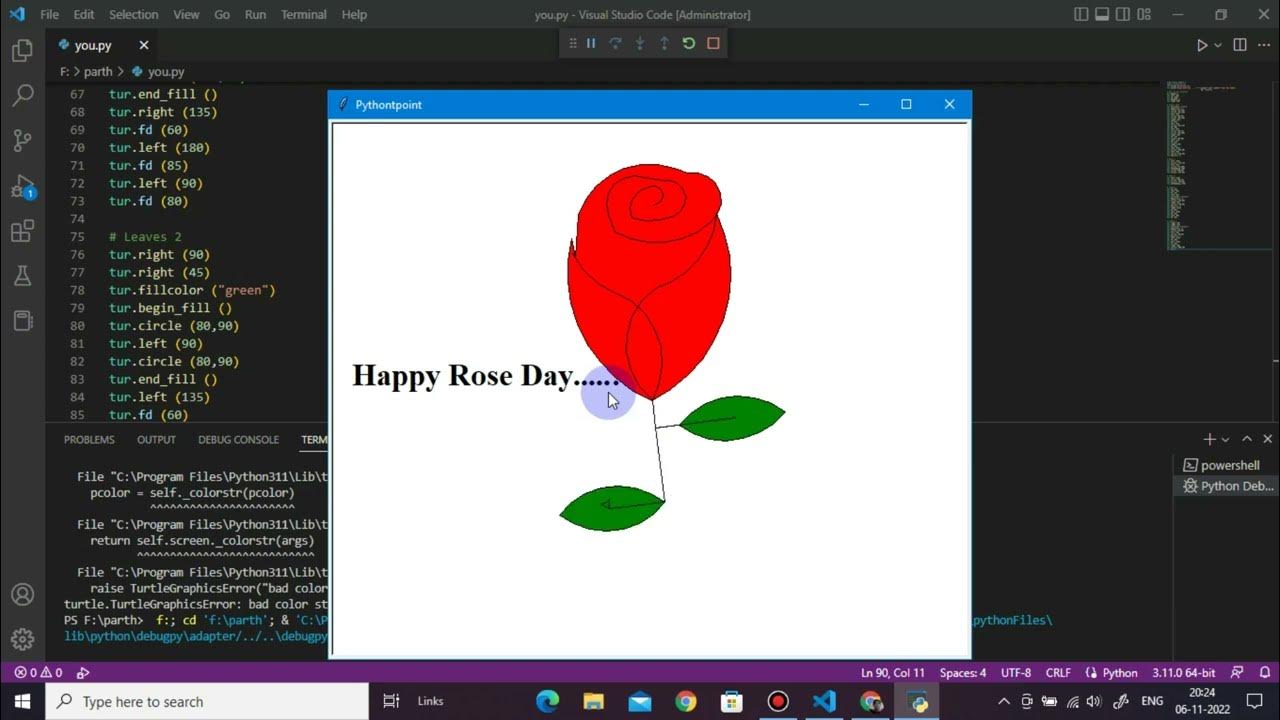The height and width of the screenshot is (720, 1280).
Task: Select interpreter 3.11.0 64-bit in status bar
Action: (1184, 673)
